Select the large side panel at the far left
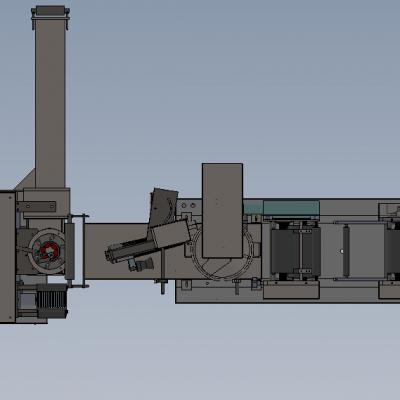Image resolution: width=400 pixels, height=400 pixels. [7, 257]
